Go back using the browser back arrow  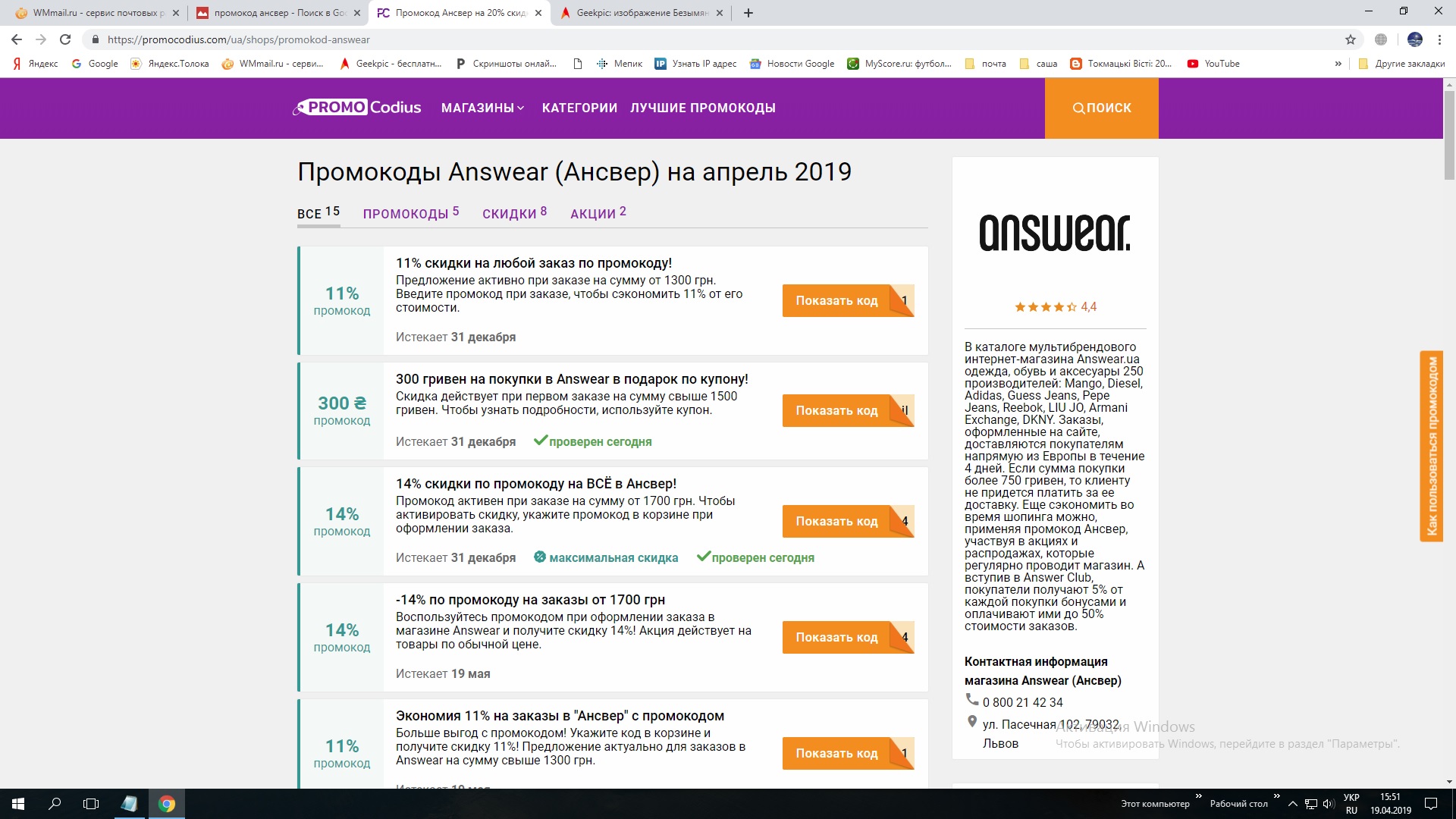(15, 39)
